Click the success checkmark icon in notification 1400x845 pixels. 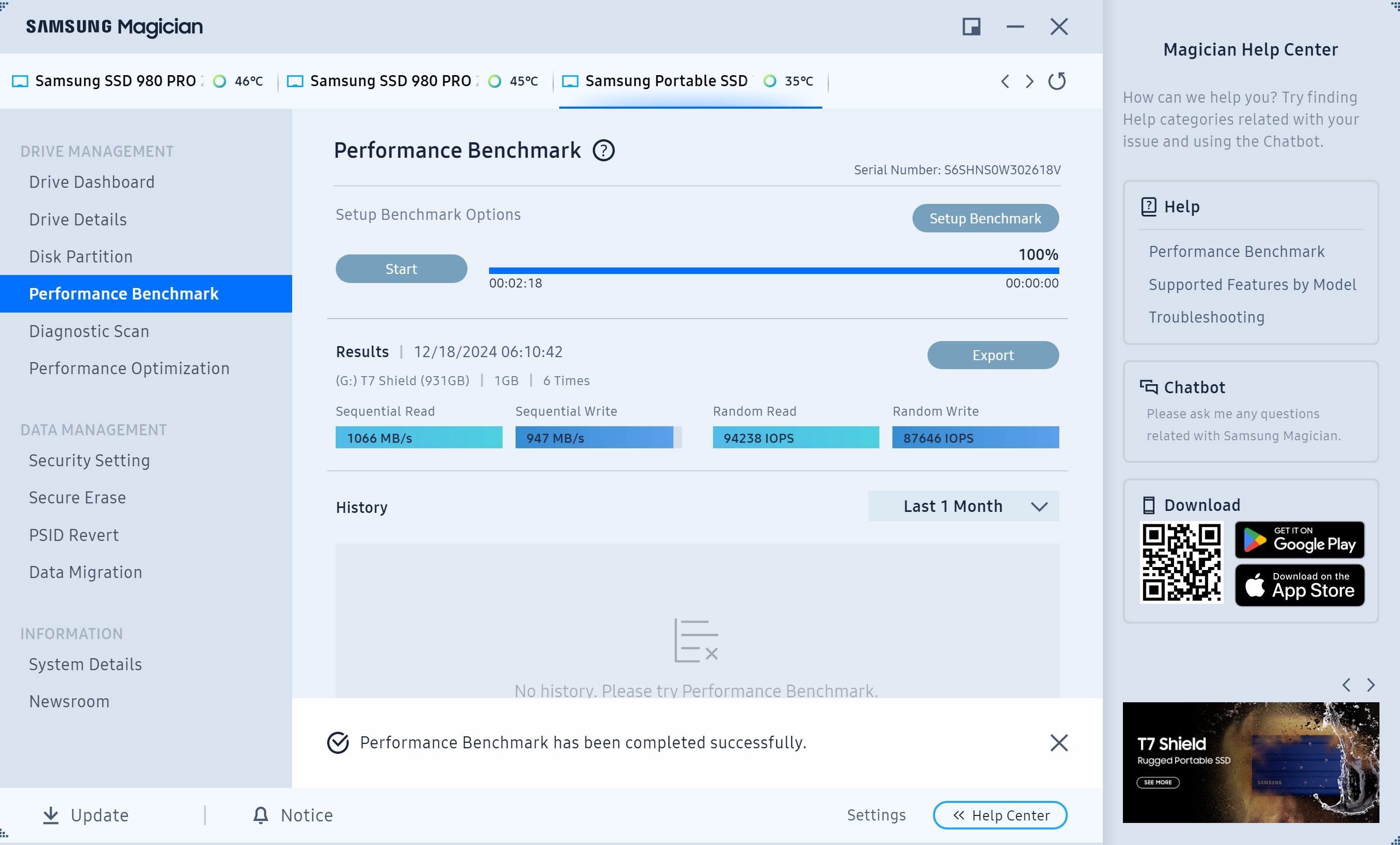coord(338,742)
